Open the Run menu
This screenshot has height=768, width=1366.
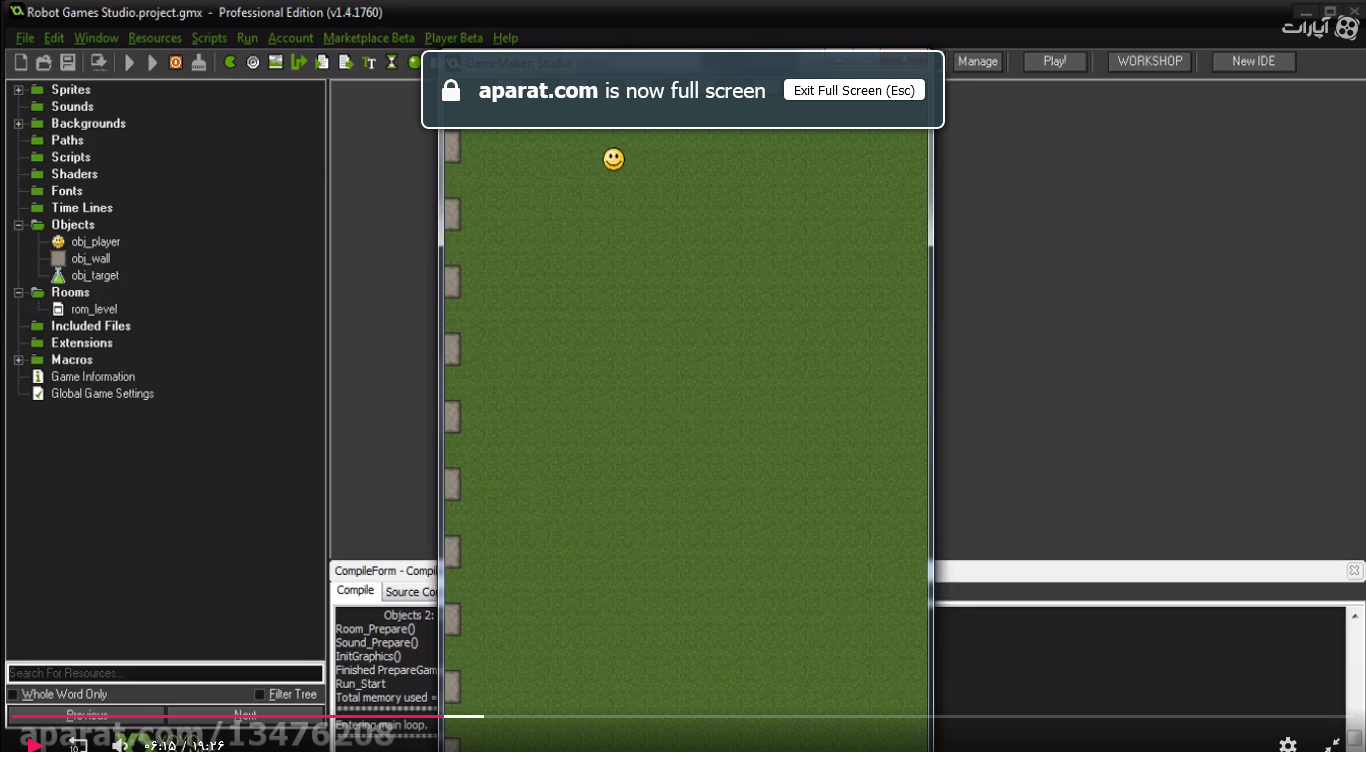coord(247,38)
